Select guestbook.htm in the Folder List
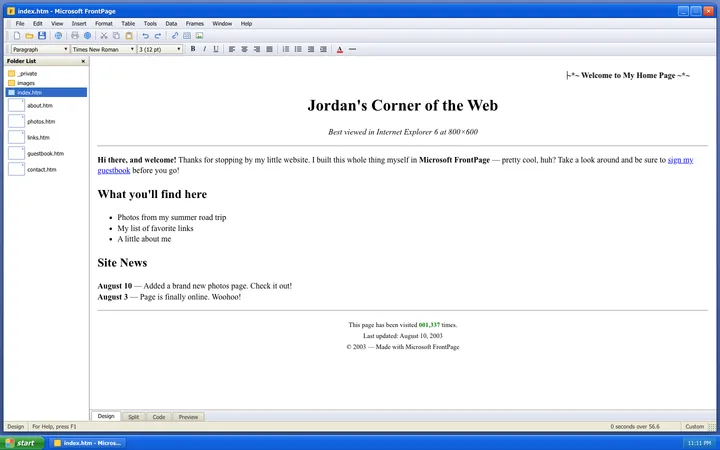The height and width of the screenshot is (450, 720). (x=36, y=154)
